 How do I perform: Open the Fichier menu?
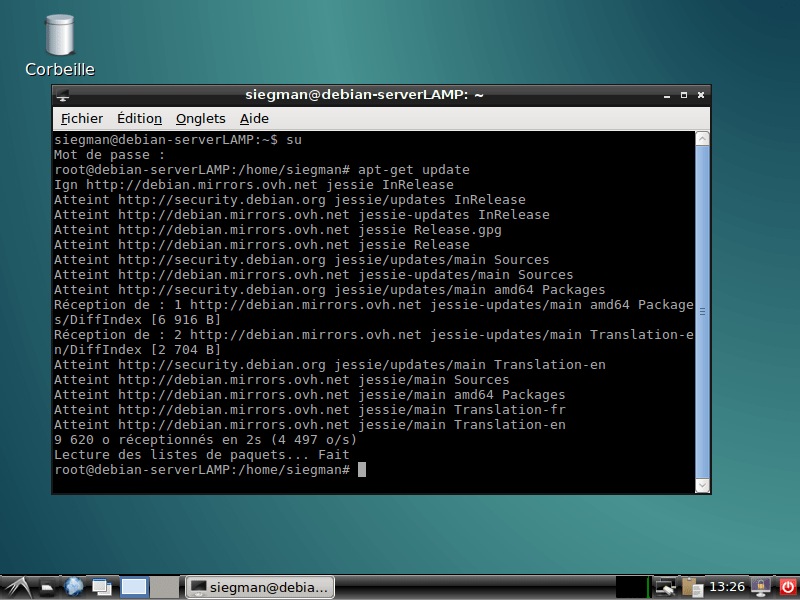[x=81, y=118]
